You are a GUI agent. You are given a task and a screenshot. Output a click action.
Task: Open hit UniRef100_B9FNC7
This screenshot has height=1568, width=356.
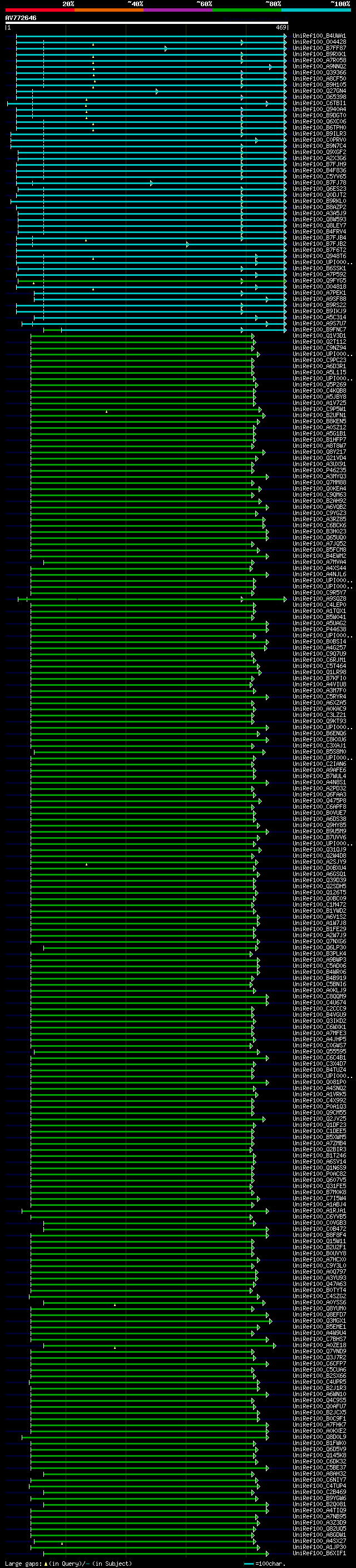pos(319,329)
